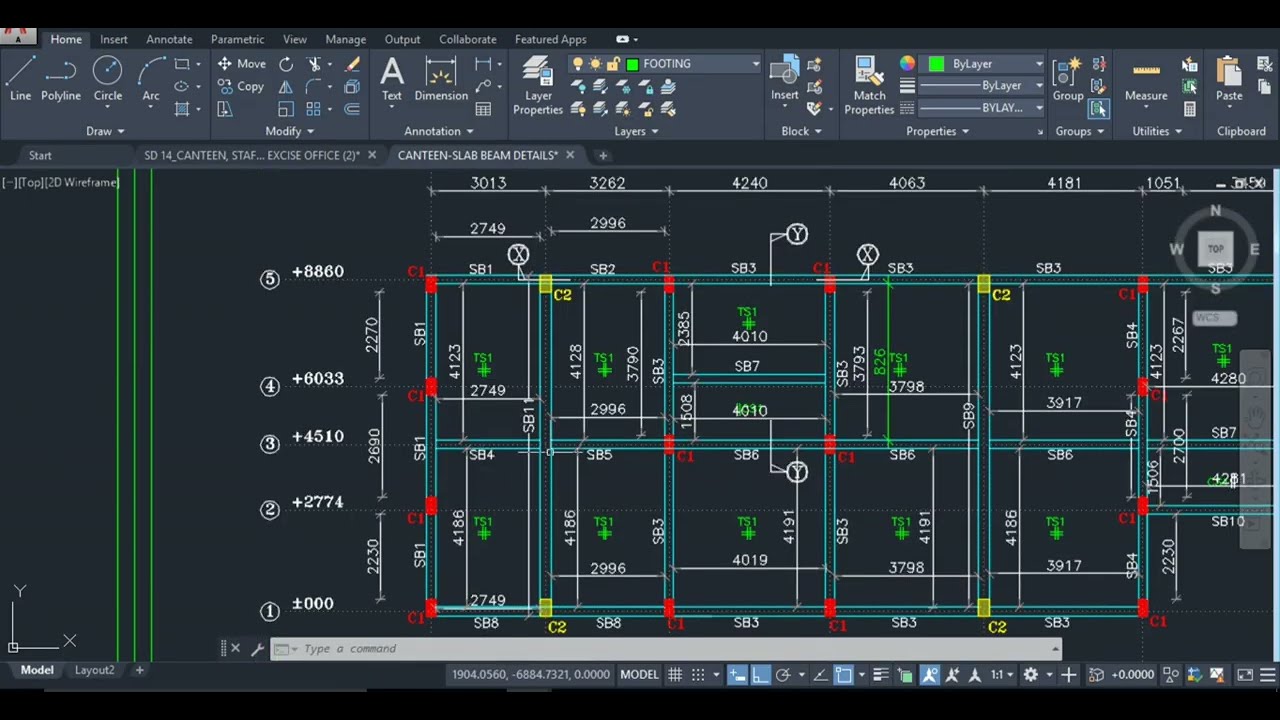Click the Move tool
Image resolution: width=1280 pixels, height=720 pixels.
coord(242,64)
